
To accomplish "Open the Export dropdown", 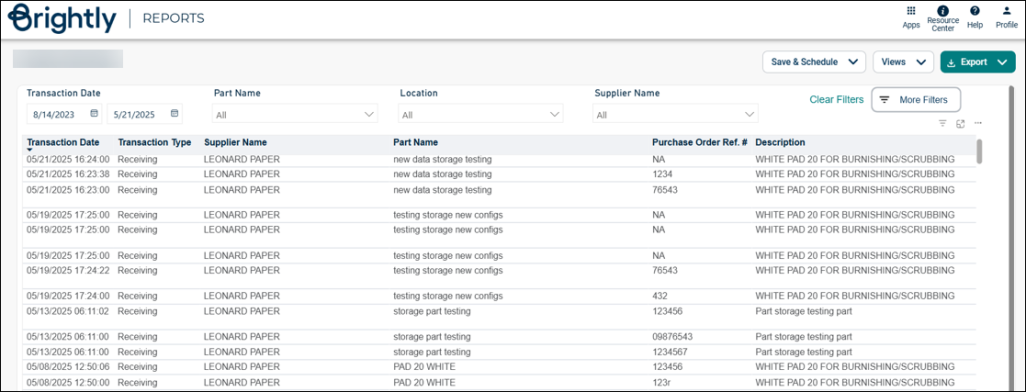I will 978,62.
